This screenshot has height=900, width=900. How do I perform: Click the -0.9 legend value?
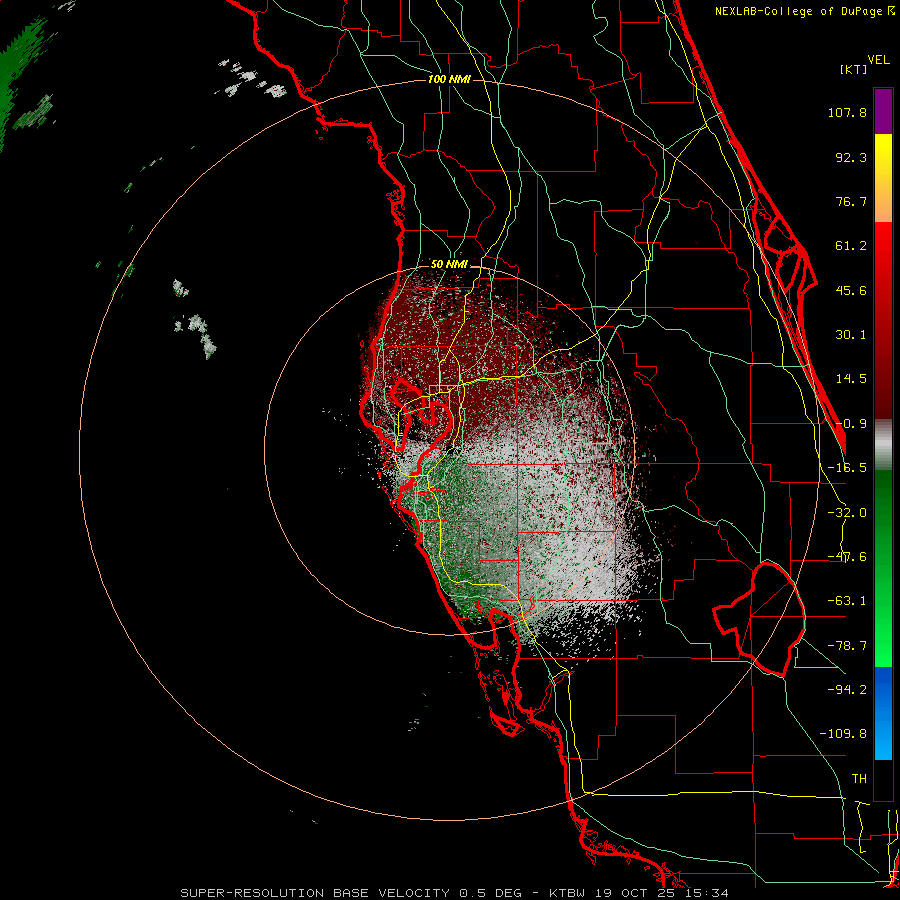tap(851, 424)
